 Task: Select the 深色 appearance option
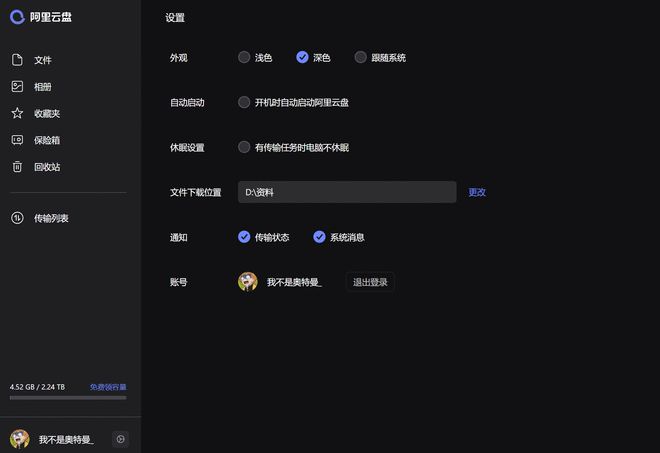pyautogui.click(x=302, y=57)
